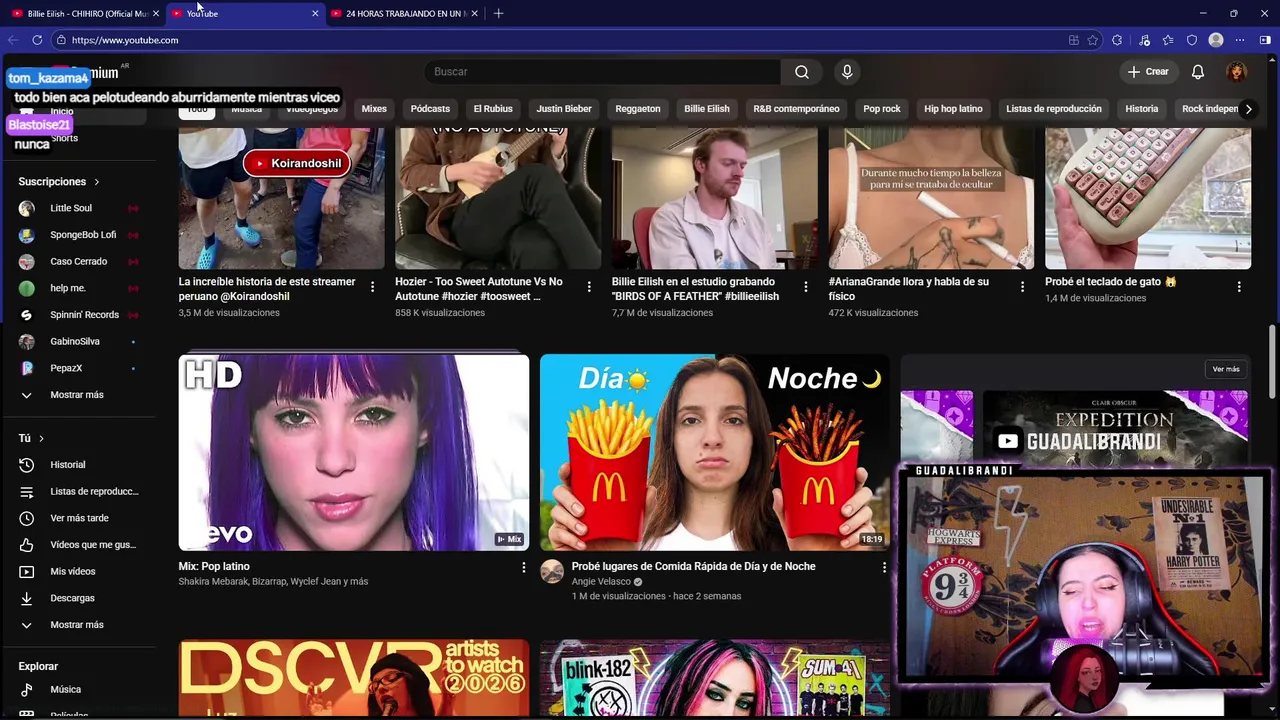
Task: Activate voice search microphone
Action: tap(847, 72)
